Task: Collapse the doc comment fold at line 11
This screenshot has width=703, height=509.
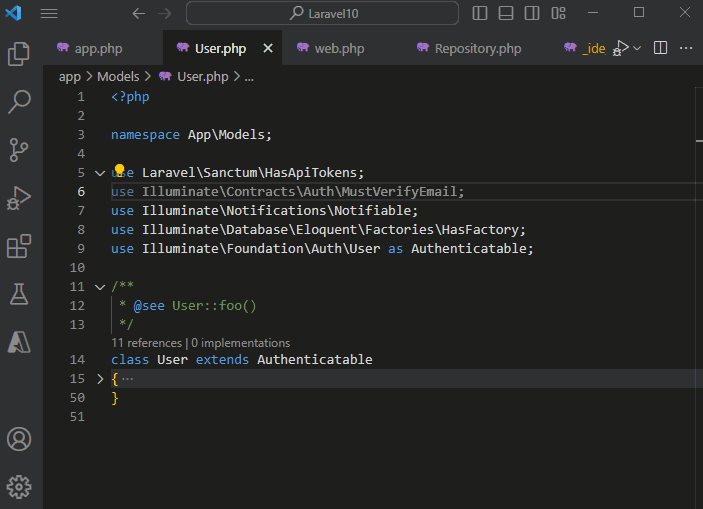Action: click(x=100, y=287)
